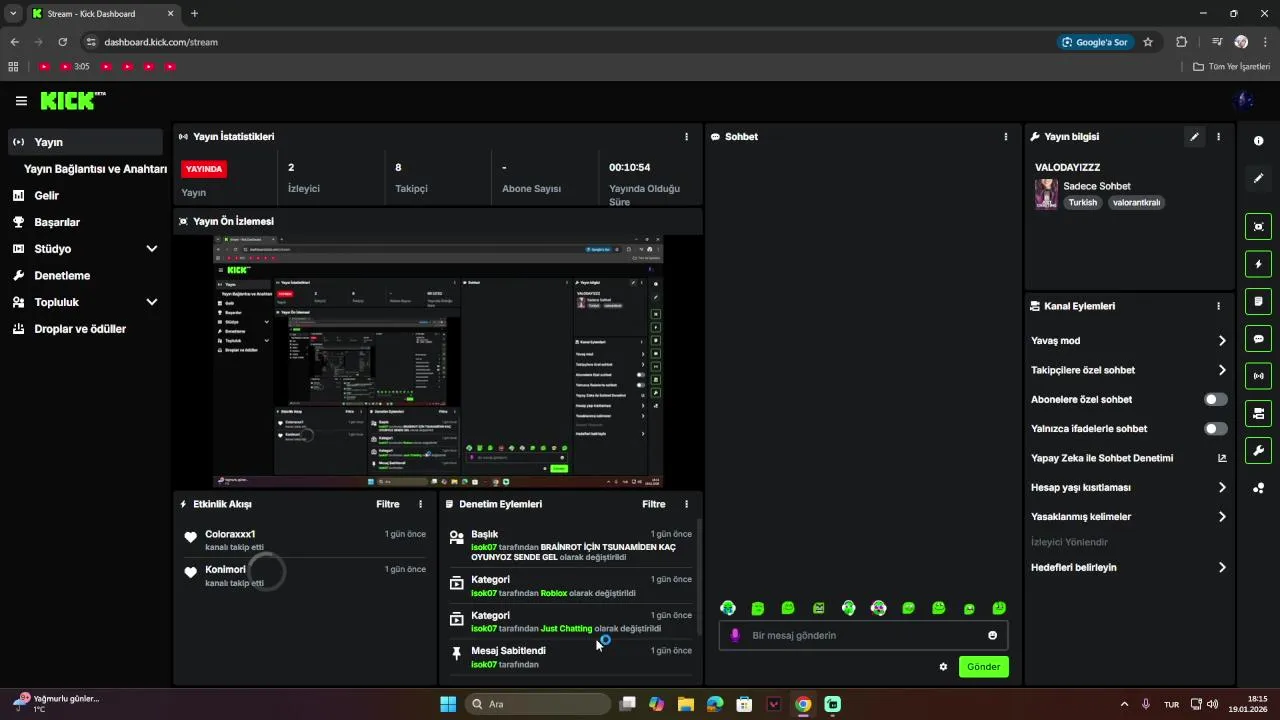Expand Yavaş mod settings arrow

[x=1222, y=341]
